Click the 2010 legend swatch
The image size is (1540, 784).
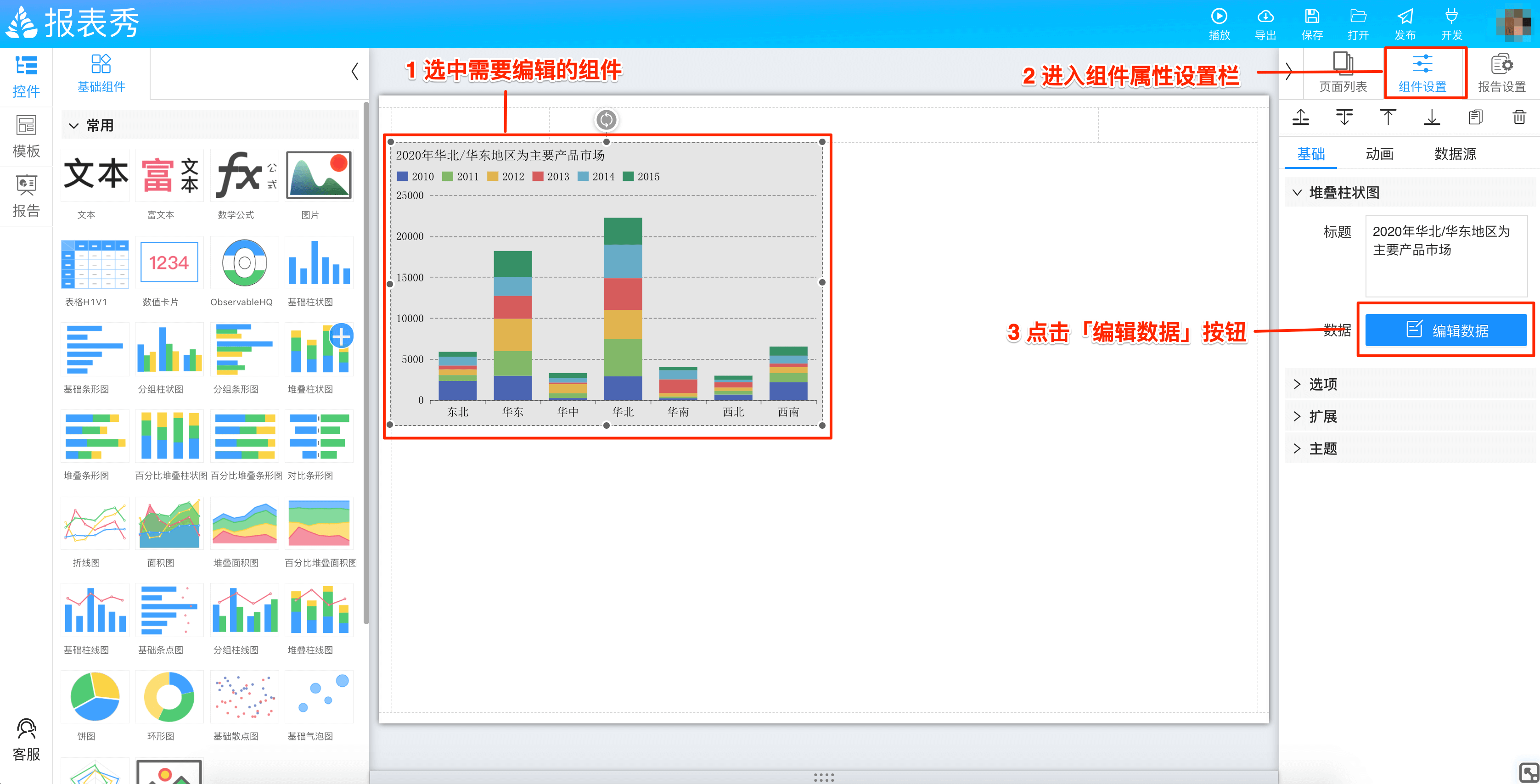click(x=402, y=176)
